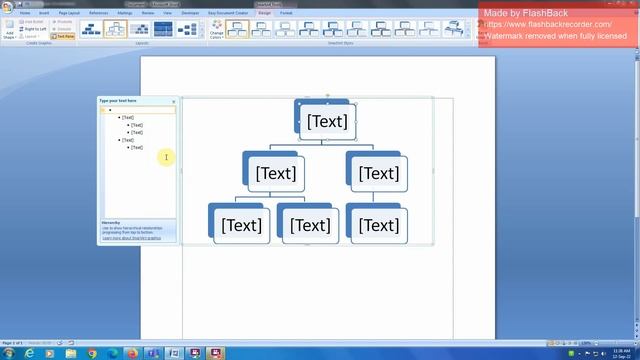Select the highlighted hierarchy layout thumbnail
Image resolution: width=640 pixels, height=360 pixels.
coord(115,29)
